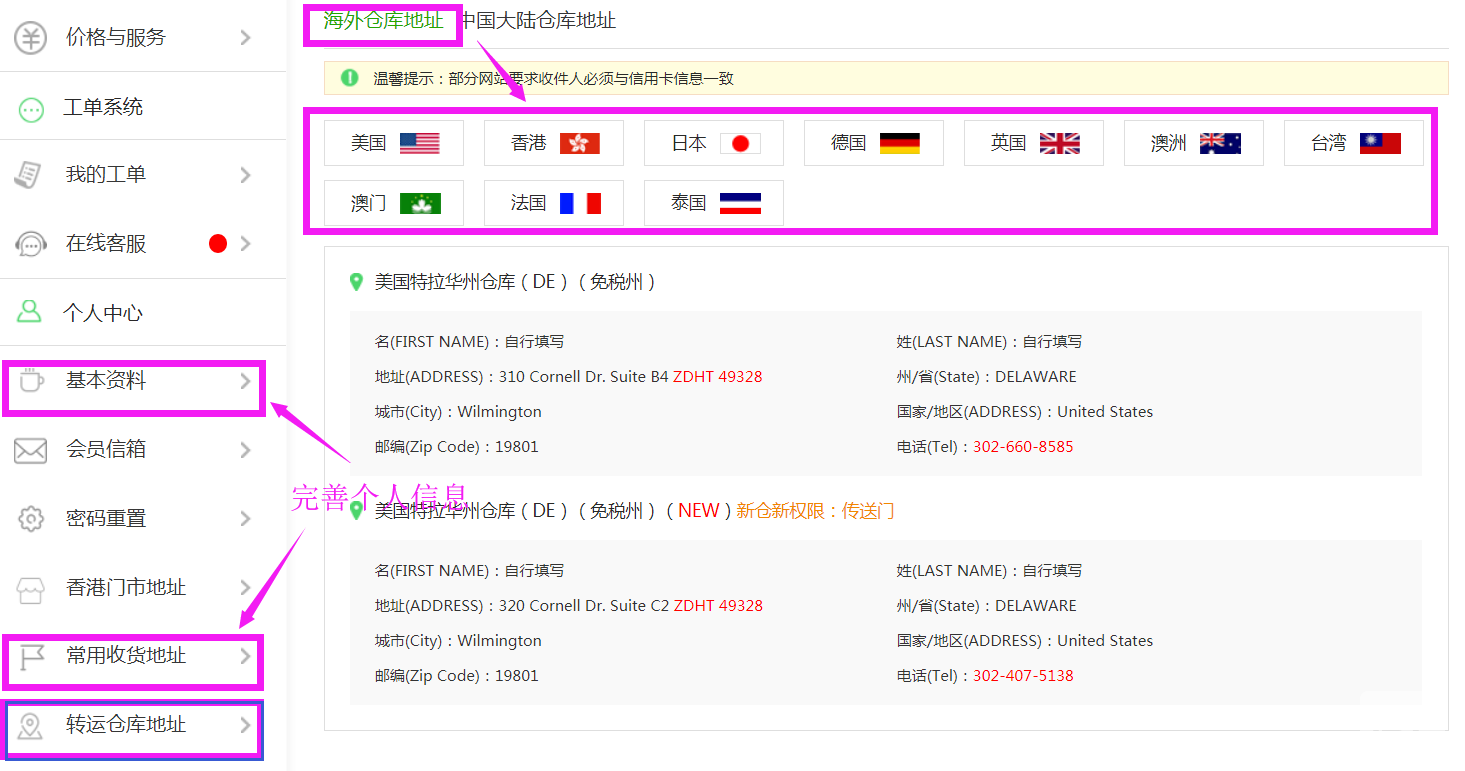
Task: Click the gear icon for 密码重置
Action: (31, 519)
